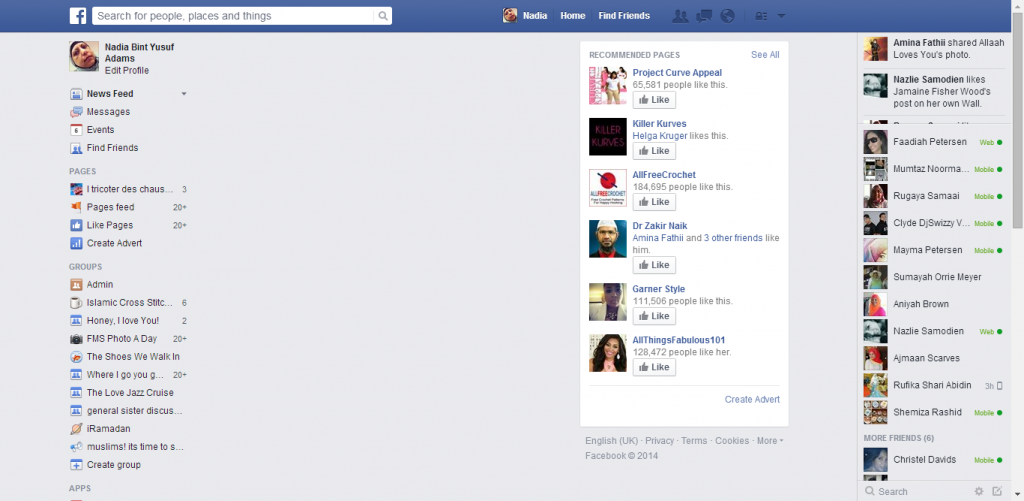
Task: Click the new chat message compose icon
Action: tap(997, 491)
